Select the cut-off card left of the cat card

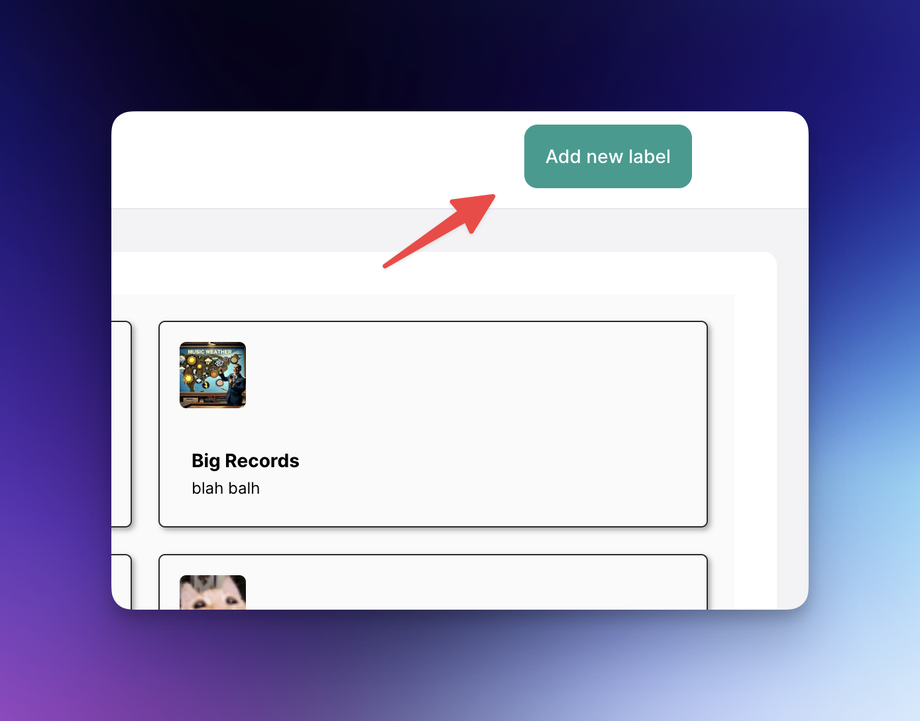121,582
